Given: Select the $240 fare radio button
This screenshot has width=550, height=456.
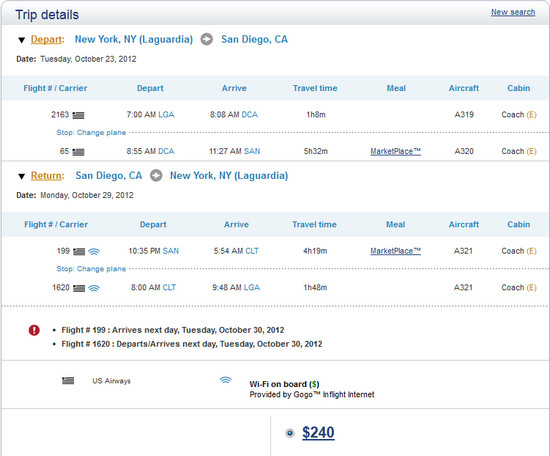Looking at the screenshot, I should pyautogui.click(x=290, y=433).
